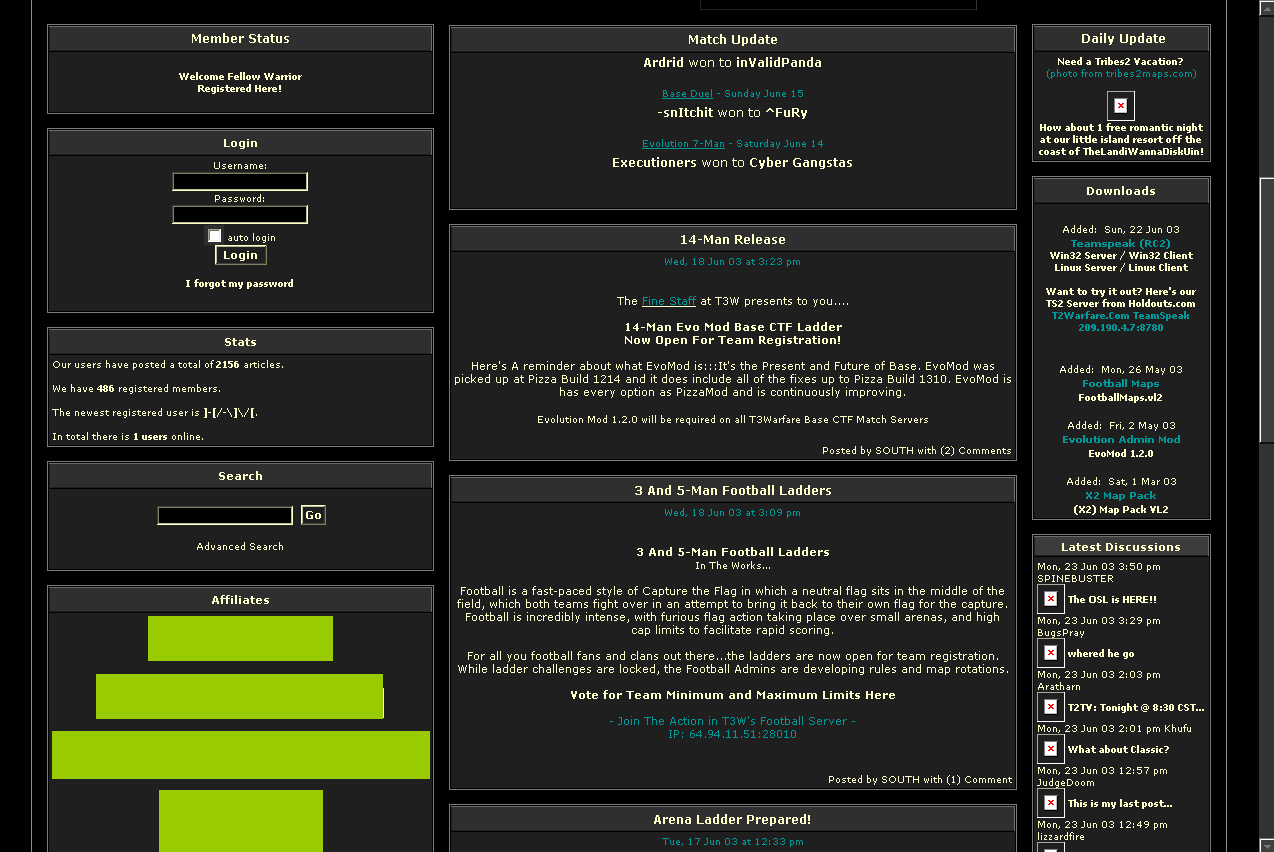Image resolution: width=1274 pixels, height=852 pixels.
Task: Click the ^FuRy player name
Action: click(x=786, y=113)
